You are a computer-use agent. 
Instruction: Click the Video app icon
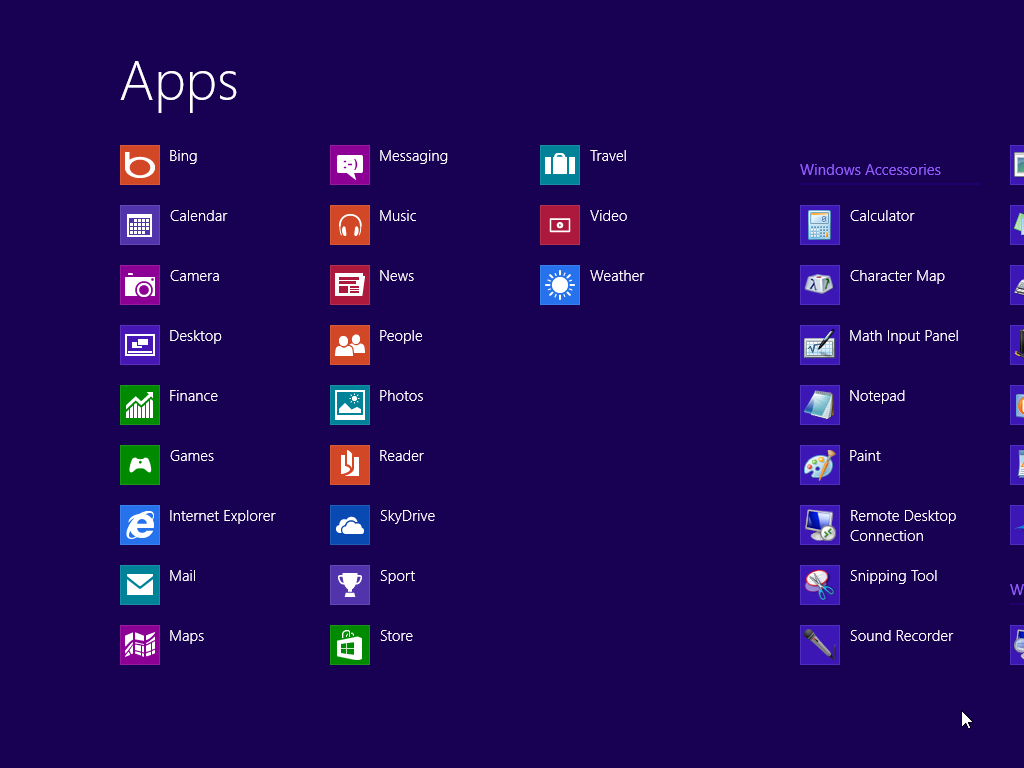[x=560, y=225]
